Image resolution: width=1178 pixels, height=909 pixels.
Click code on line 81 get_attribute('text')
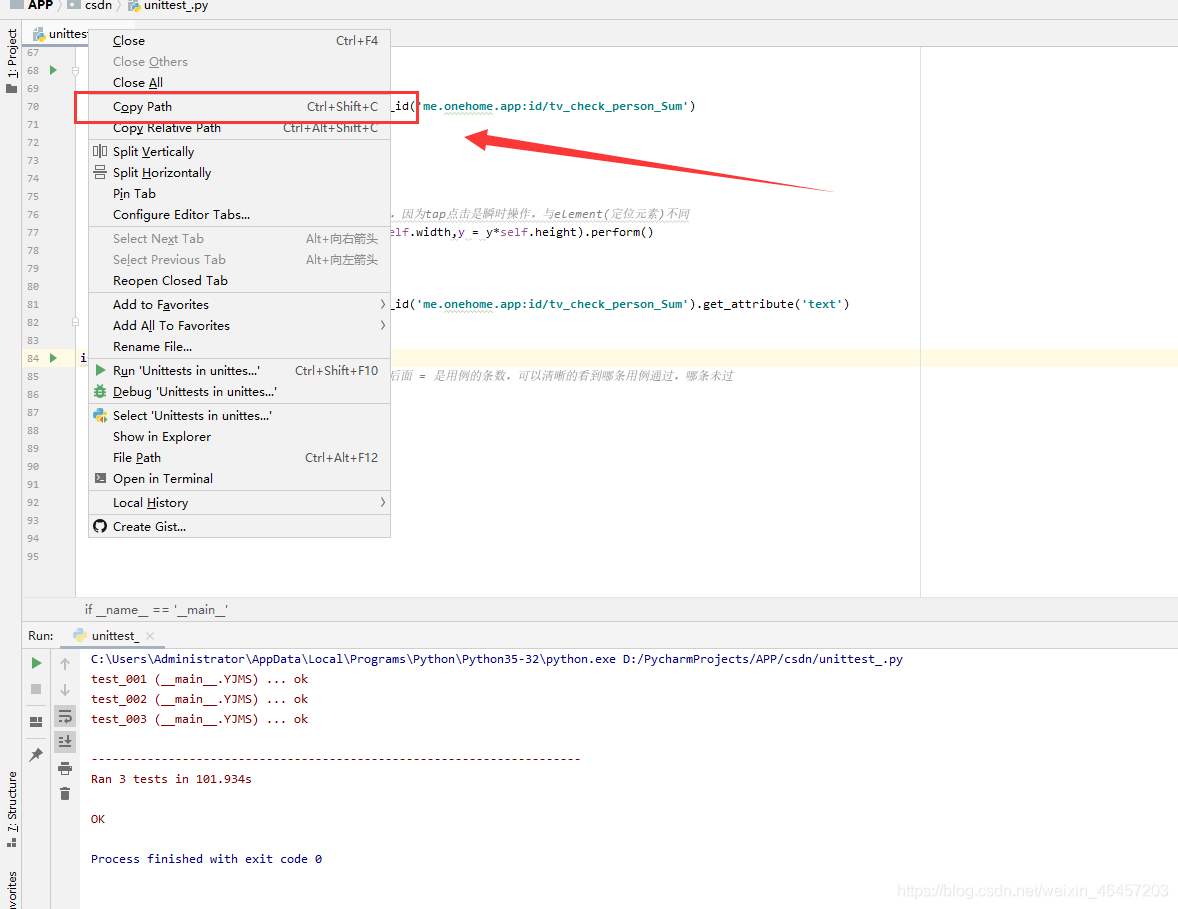click(x=776, y=304)
